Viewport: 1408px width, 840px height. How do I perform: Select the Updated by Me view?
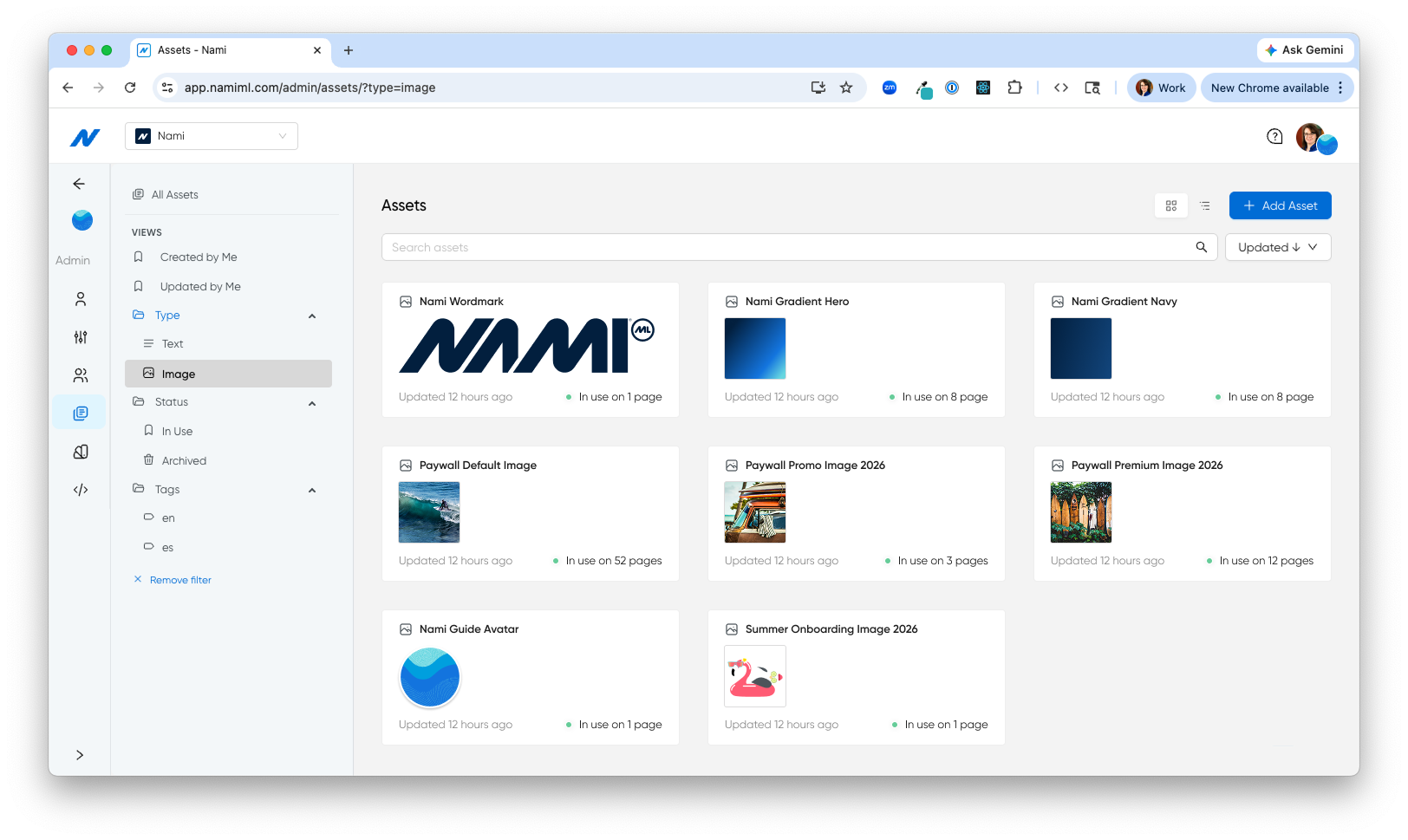(200, 287)
